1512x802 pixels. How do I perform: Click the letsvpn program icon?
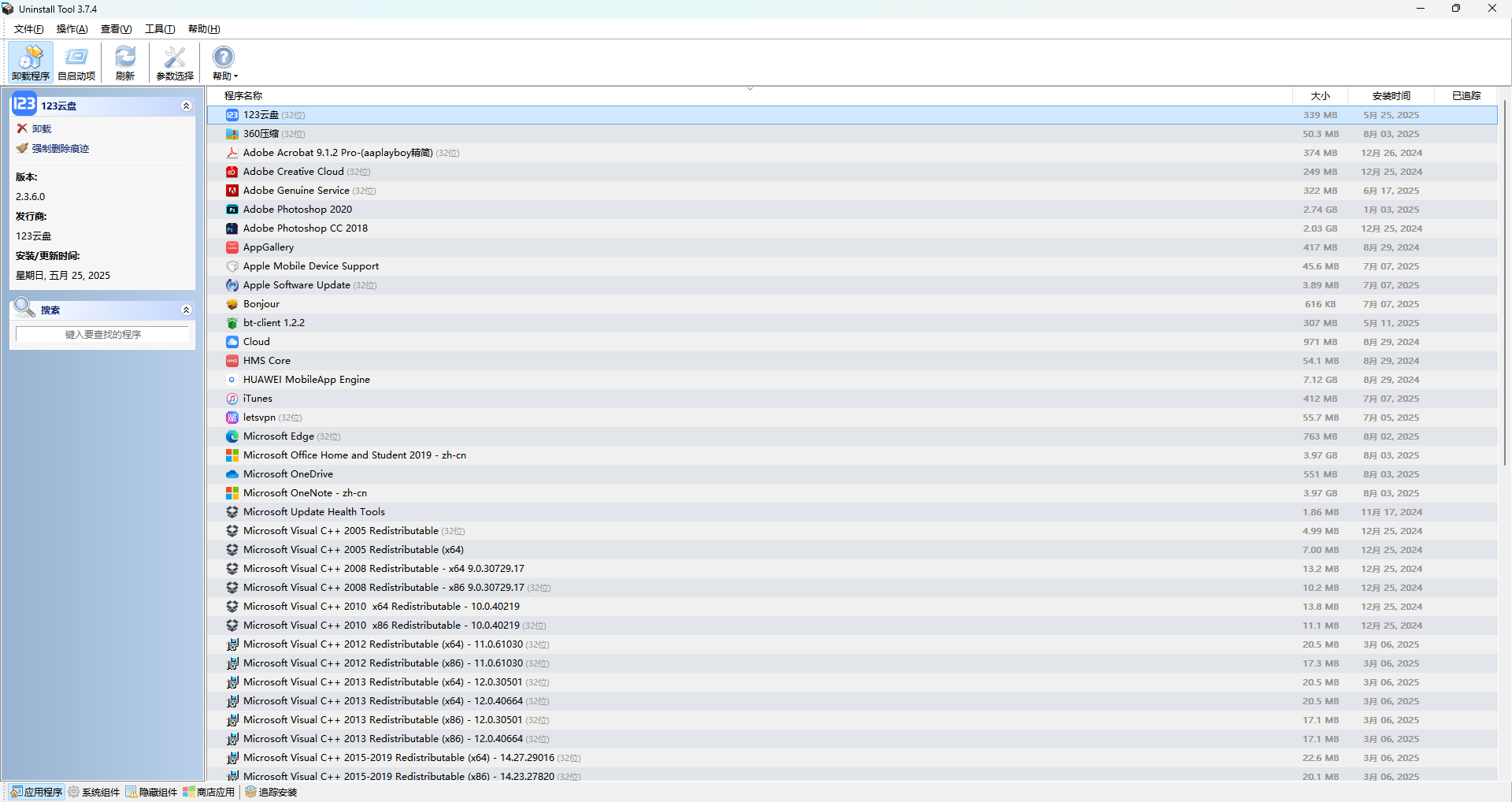coord(232,418)
